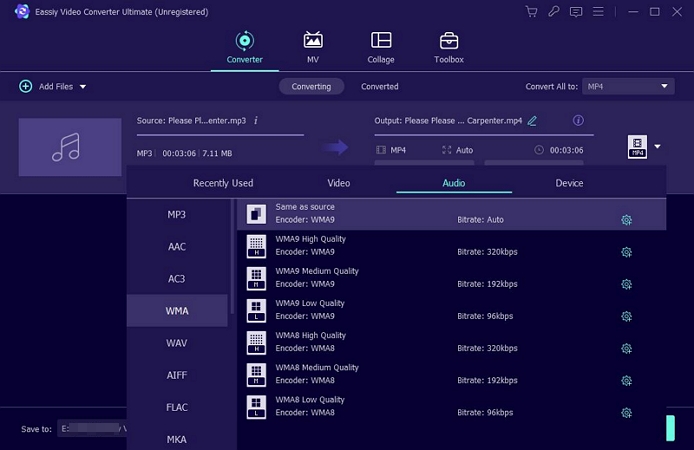
Task: Open settings gear for WMA8 Medium Quality
Action: [626, 381]
